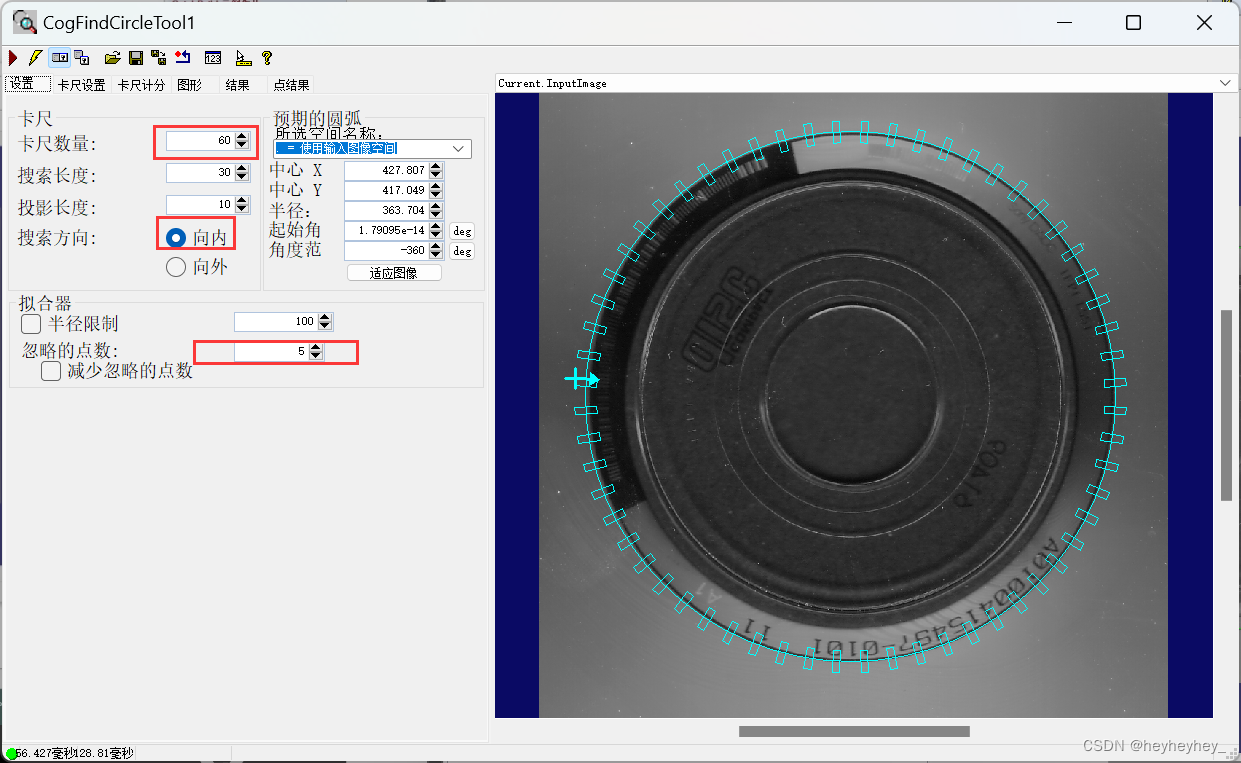Click the horizontal scrollbar below the image
The image size is (1241, 763).
[x=855, y=730]
